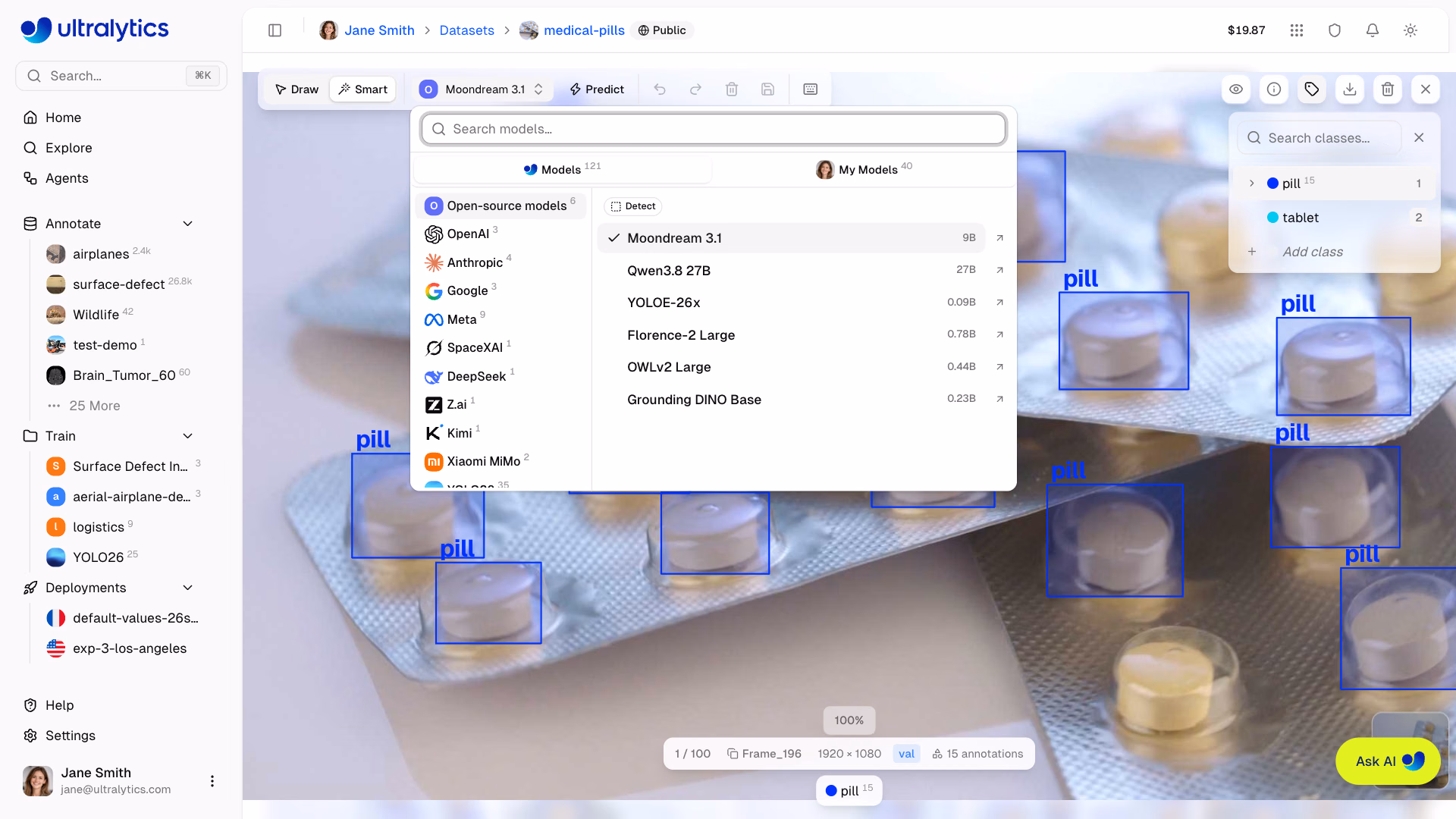The width and height of the screenshot is (1456, 819).
Task: Click top-right trash icon to delete image
Action: coord(1388,89)
